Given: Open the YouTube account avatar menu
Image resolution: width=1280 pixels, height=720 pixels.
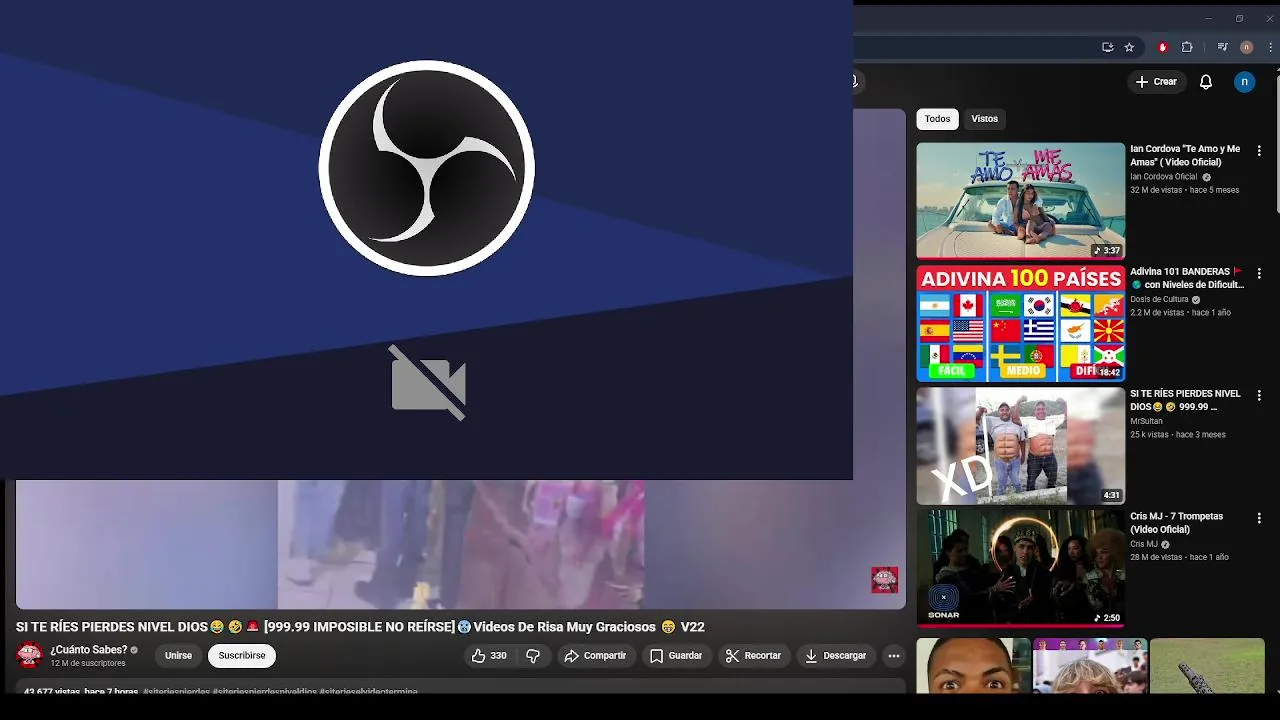Looking at the screenshot, I should (x=1244, y=82).
